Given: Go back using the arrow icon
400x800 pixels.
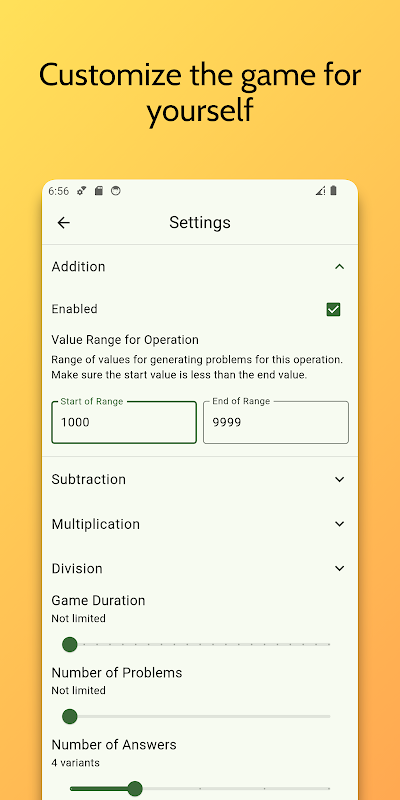Looking at the screenshot, I should coord(63,222).
